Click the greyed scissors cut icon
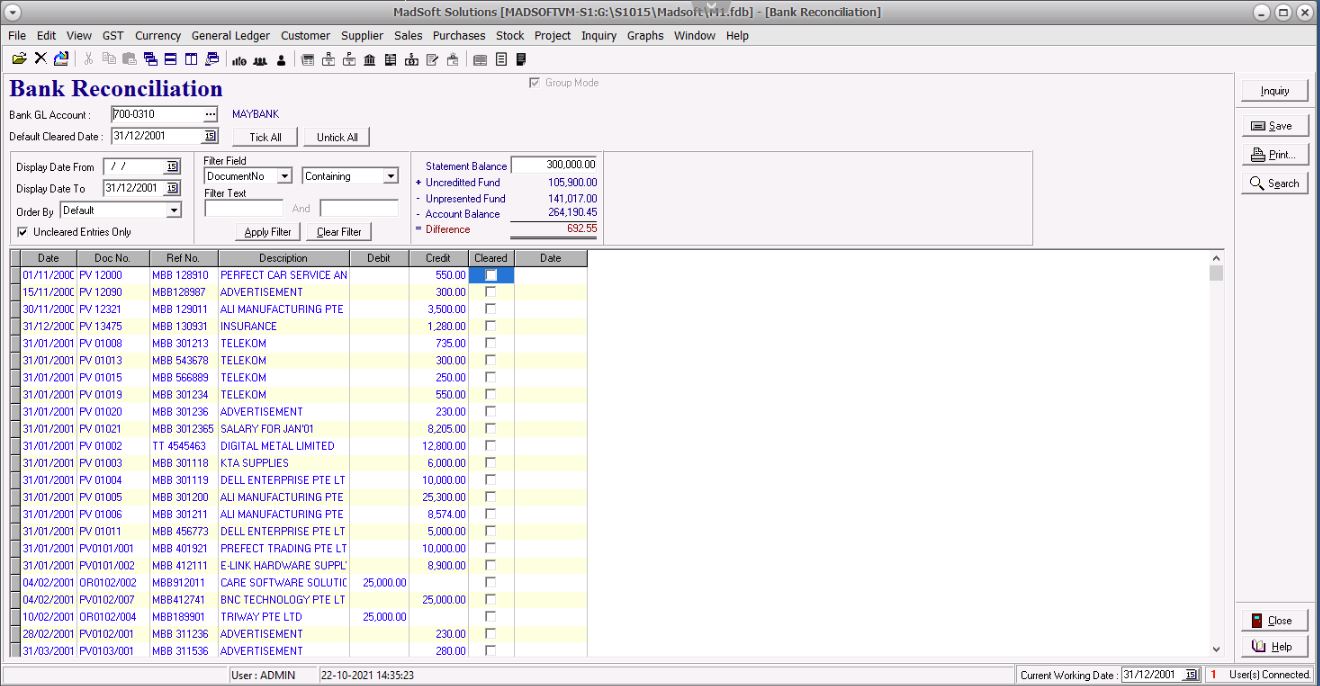 (x=87, y=59)
